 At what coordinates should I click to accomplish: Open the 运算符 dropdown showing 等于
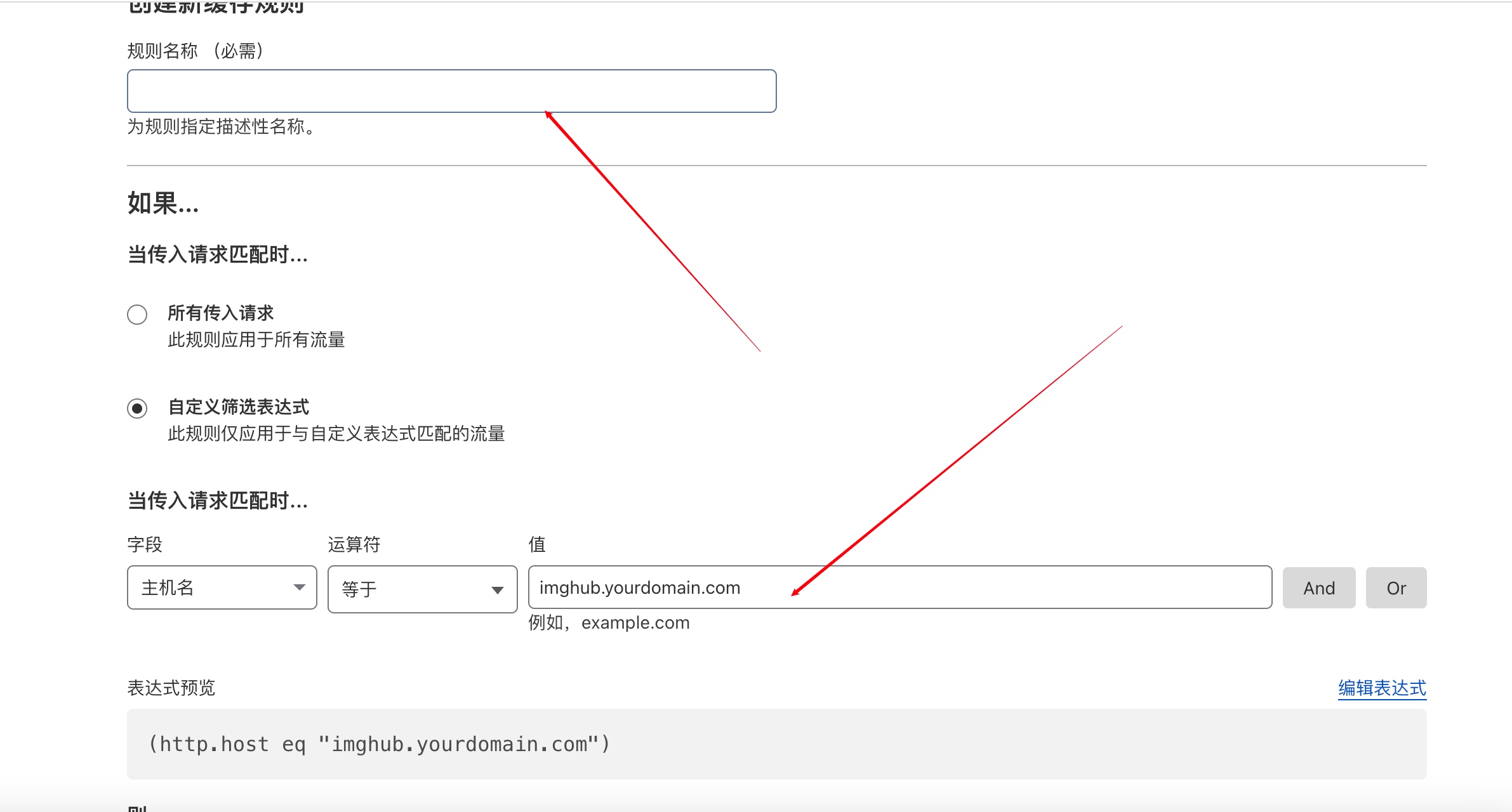click(x=422, y=589)
